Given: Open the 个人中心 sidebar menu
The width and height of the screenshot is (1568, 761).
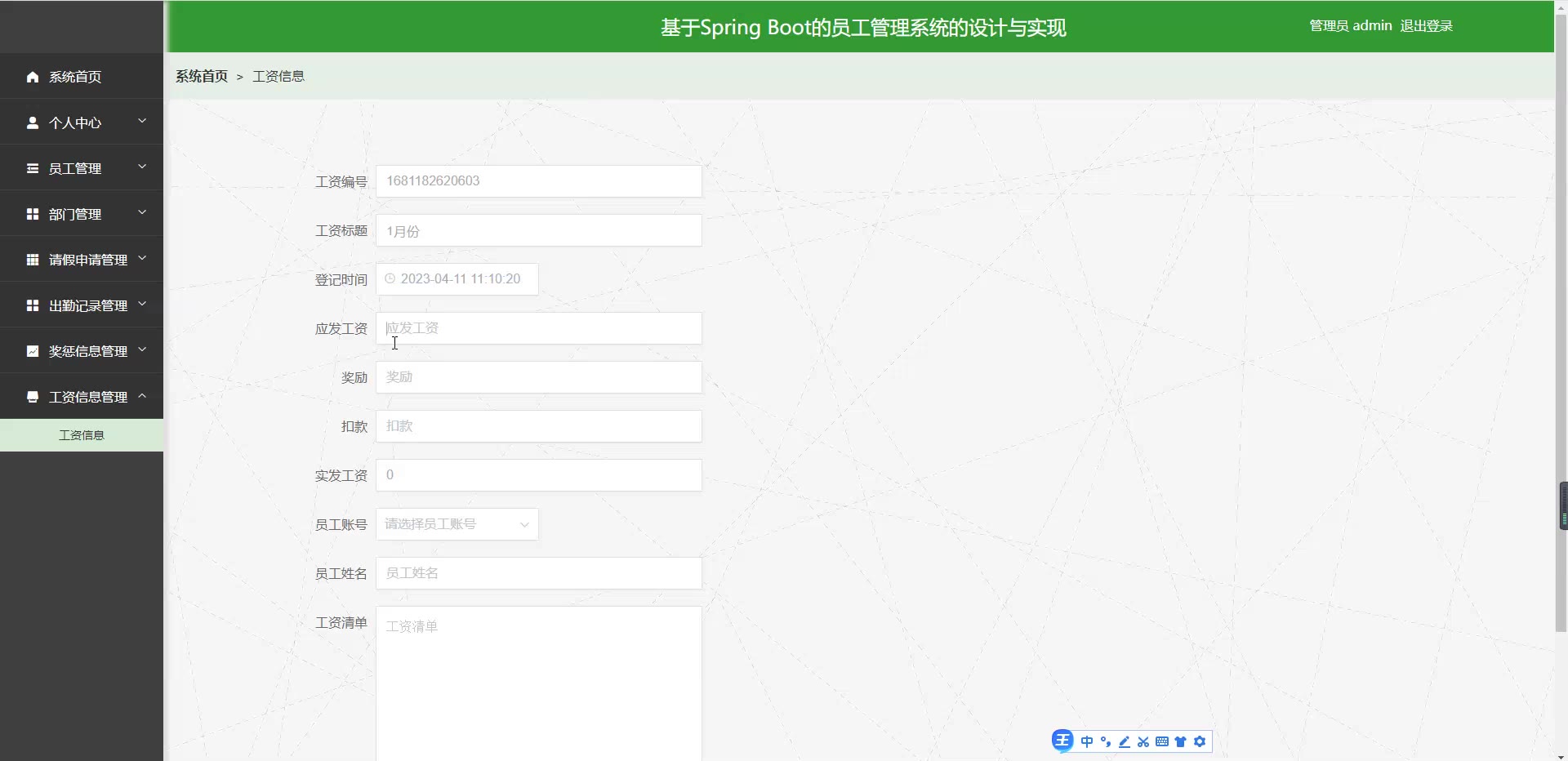Looking at the screenshot, I should [82, 122].
